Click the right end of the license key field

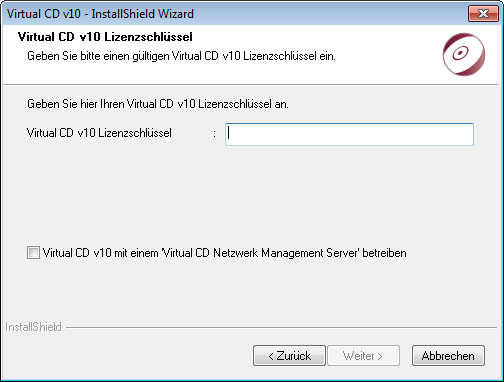(467, 134)
